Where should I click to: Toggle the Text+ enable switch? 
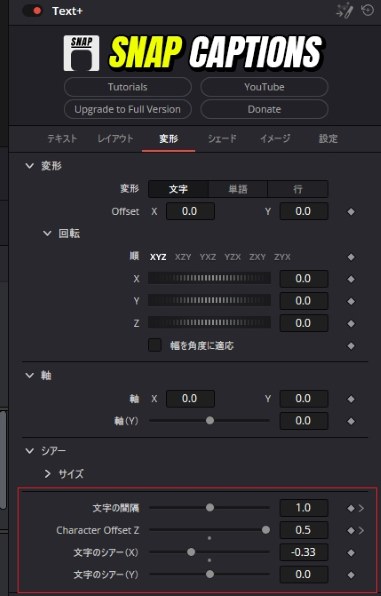click(x=33, y=11)
